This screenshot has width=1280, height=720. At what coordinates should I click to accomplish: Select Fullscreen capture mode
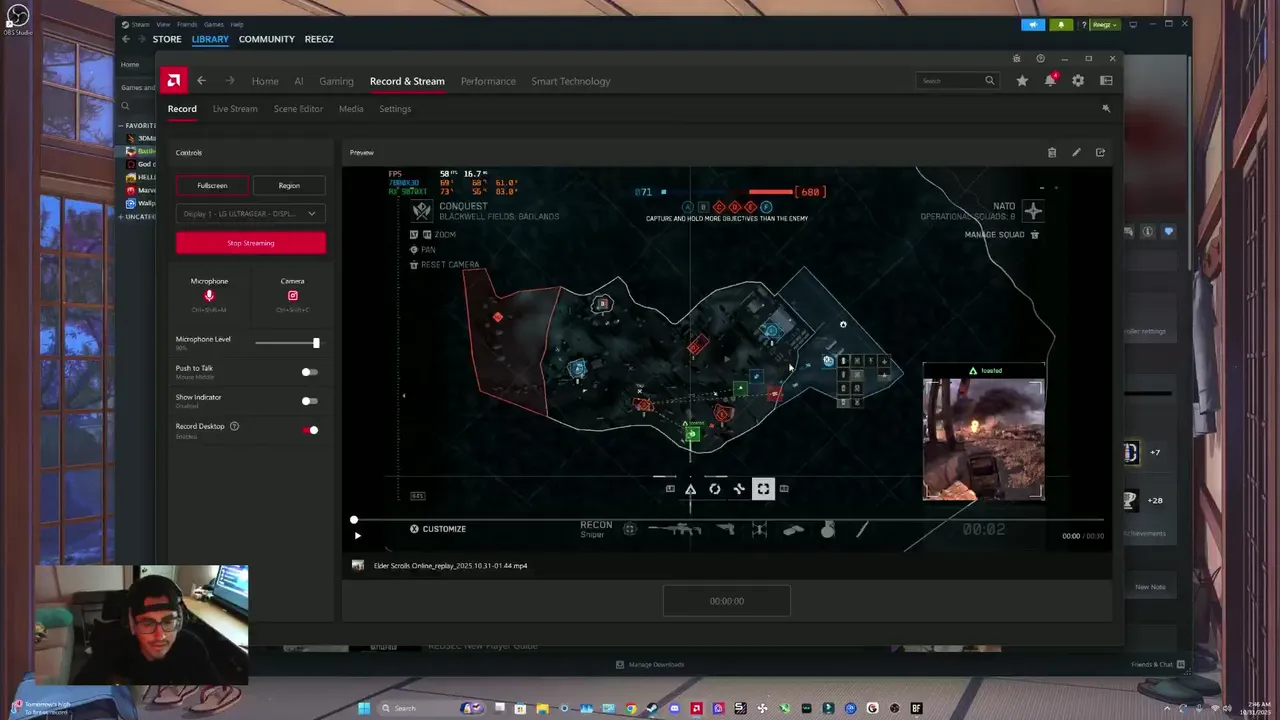(212, 185)
